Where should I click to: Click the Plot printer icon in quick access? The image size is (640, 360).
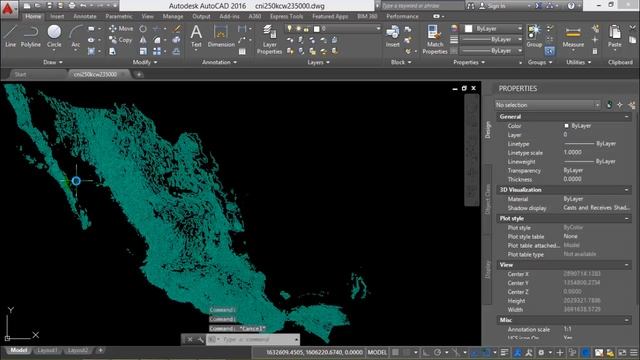point(72,6)
